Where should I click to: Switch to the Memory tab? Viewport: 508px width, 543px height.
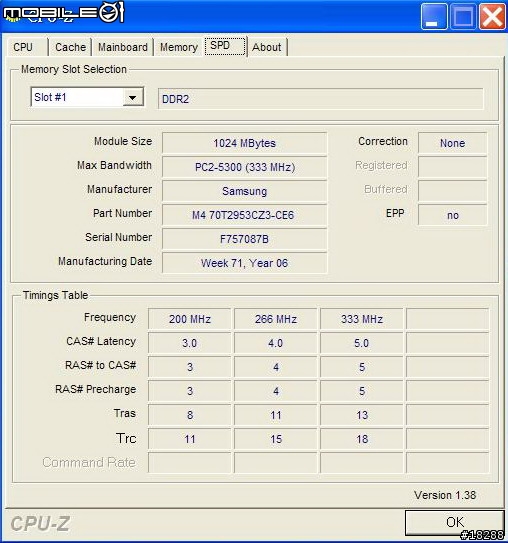click(179, 47)
